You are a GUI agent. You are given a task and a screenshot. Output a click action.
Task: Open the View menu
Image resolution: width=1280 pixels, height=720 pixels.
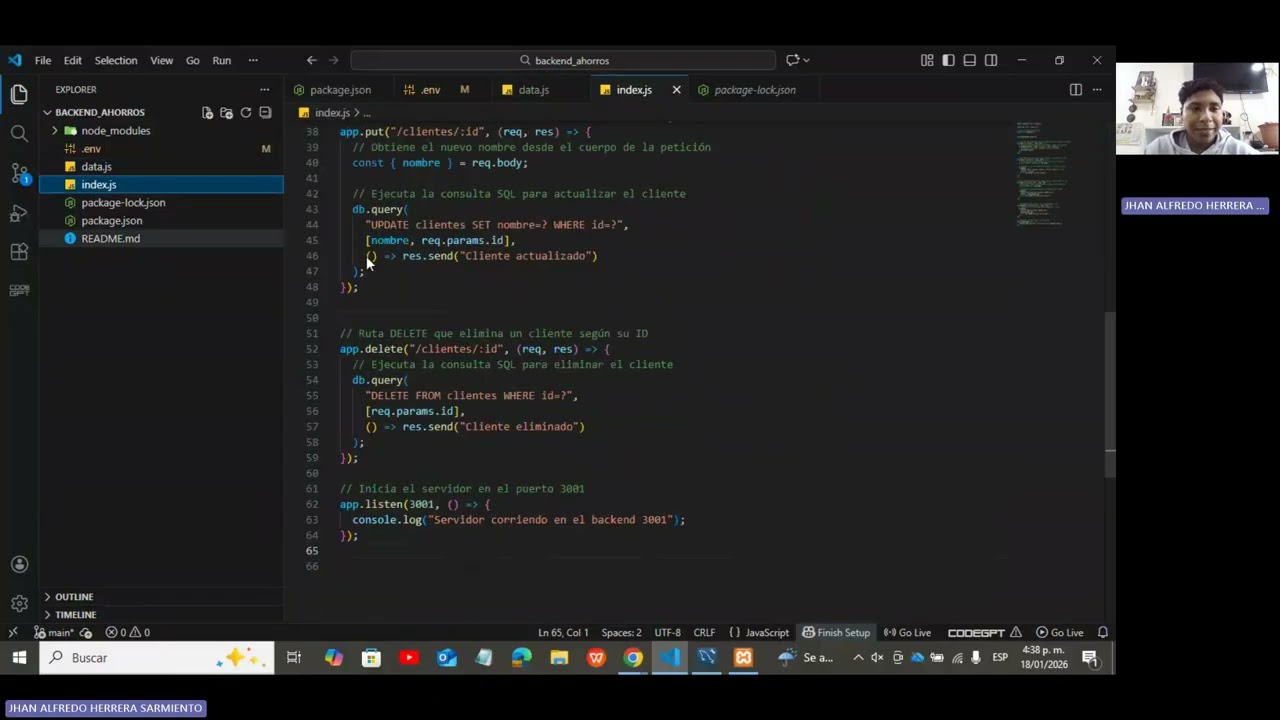click(x=161, y=60)
